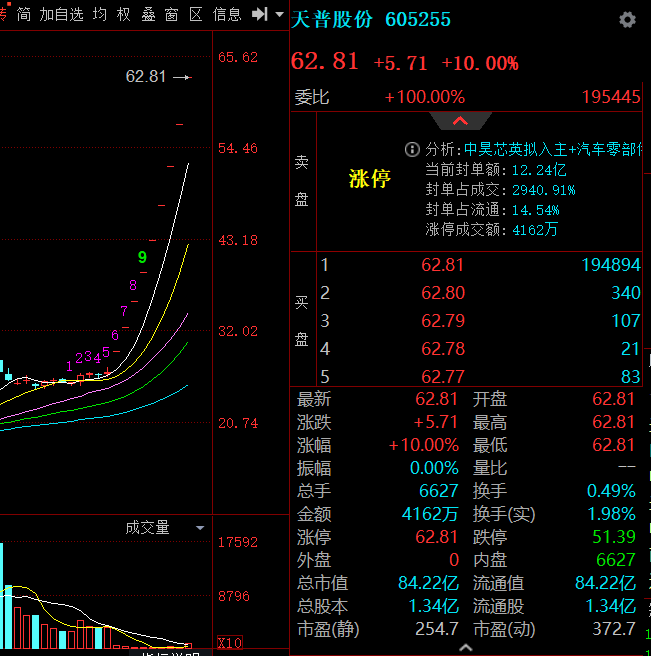This screenshot has height=656, width=651.
Task: Click the 跌停 price 51.39
Action: click(614, 537)
